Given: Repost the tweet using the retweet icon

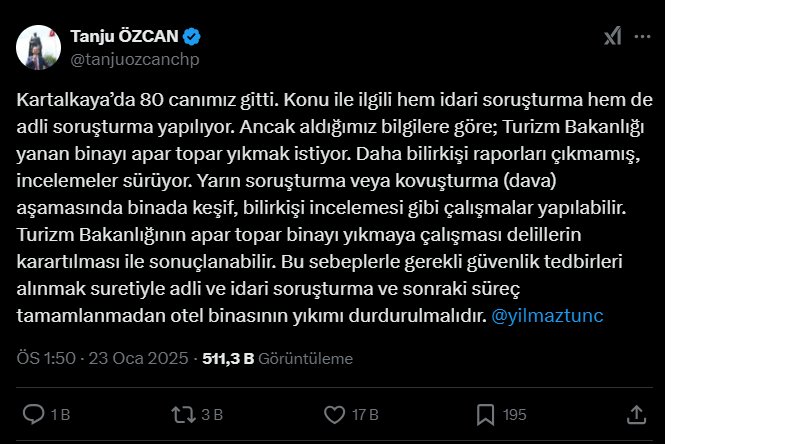Looking at the screenshot, I should click(x=183, y=414).
